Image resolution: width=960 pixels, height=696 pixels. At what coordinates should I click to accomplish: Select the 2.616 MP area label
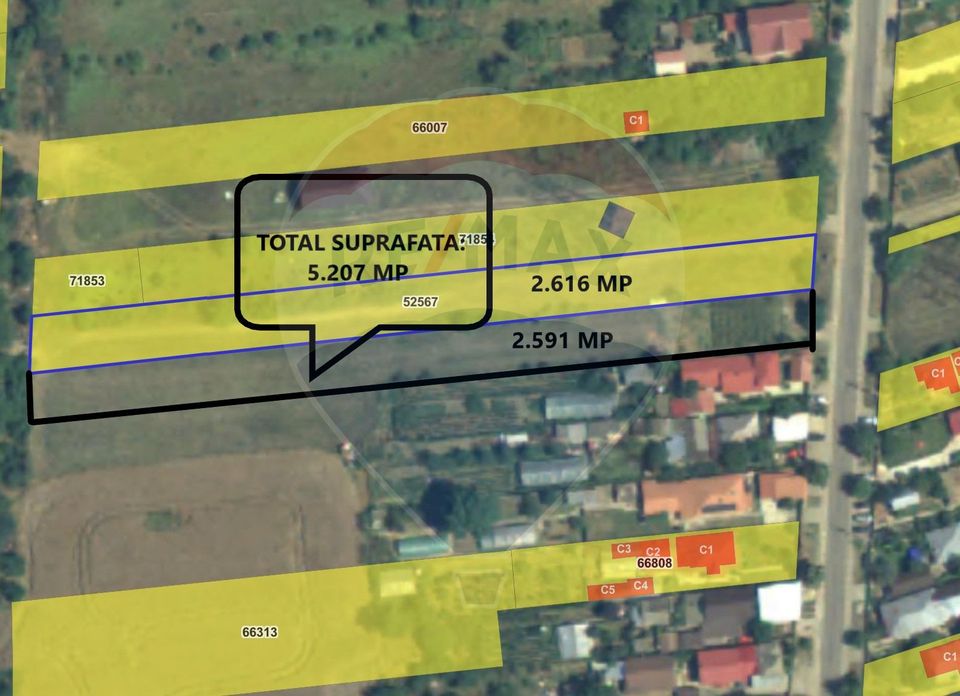click(582, 283)
